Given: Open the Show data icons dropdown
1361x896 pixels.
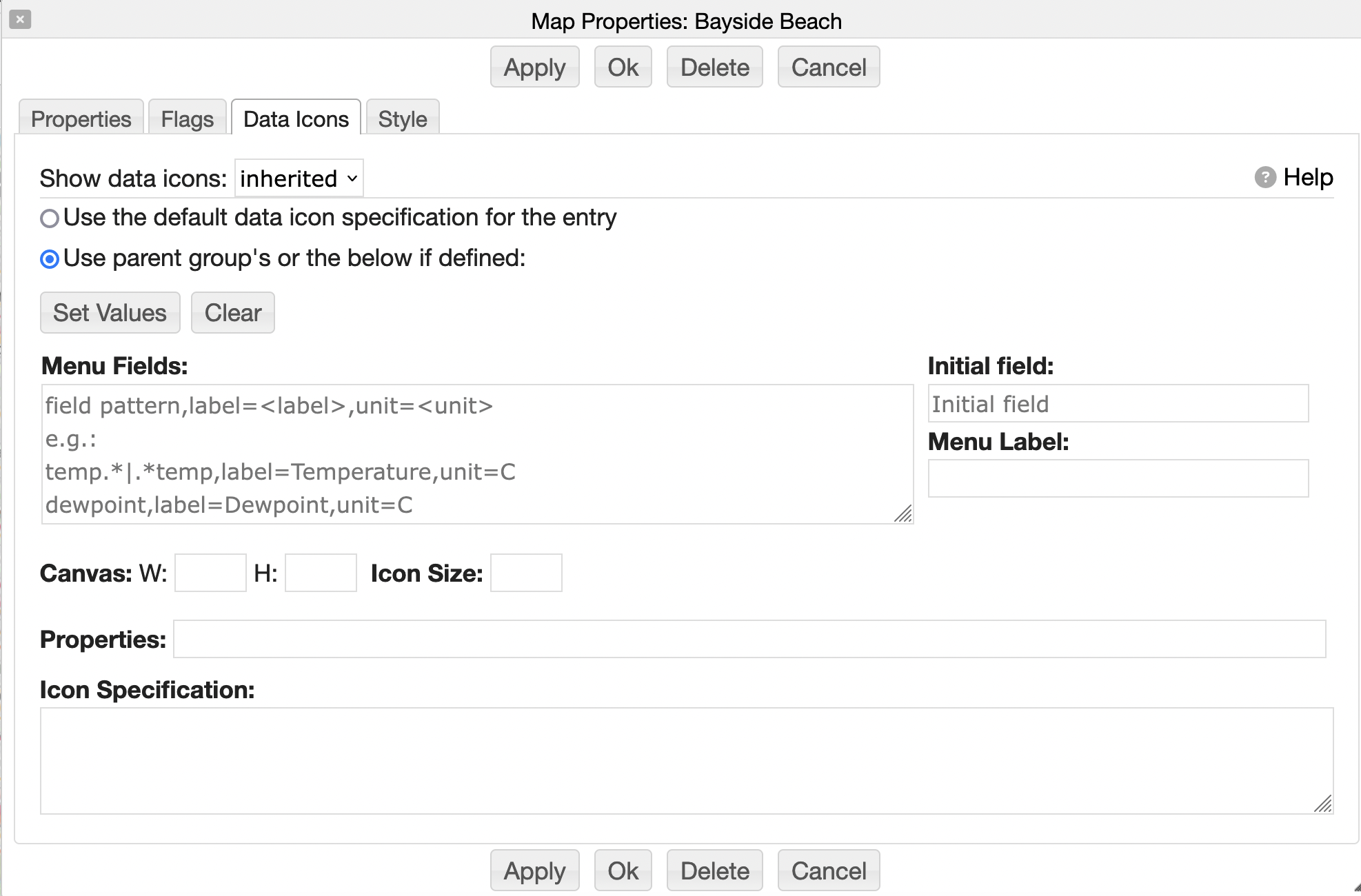Looking at the screenshot, I should pos(299,179).
